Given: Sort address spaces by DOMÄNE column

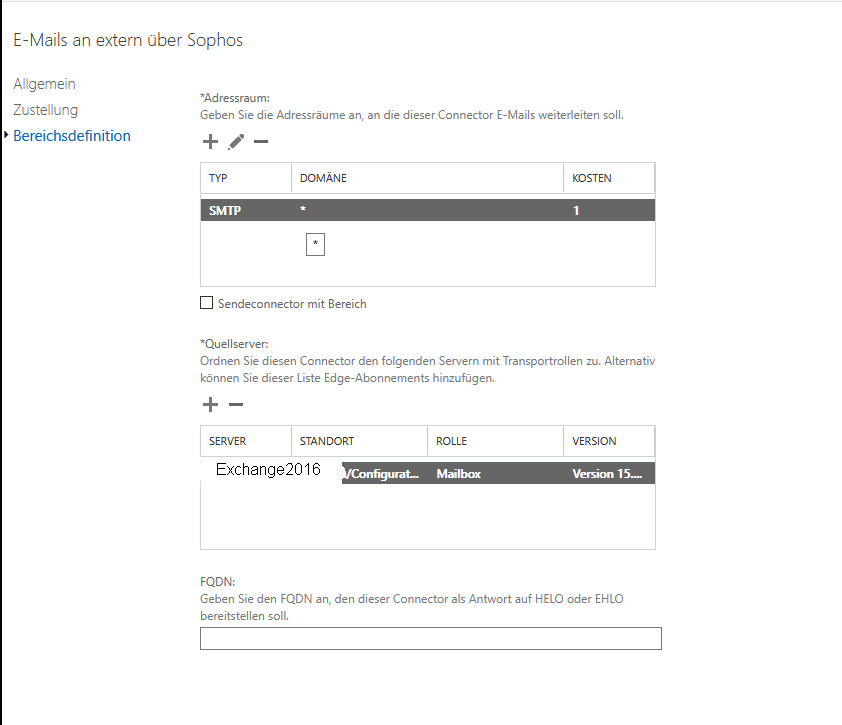Looking at the screenshot, I should tap(427, 178).
